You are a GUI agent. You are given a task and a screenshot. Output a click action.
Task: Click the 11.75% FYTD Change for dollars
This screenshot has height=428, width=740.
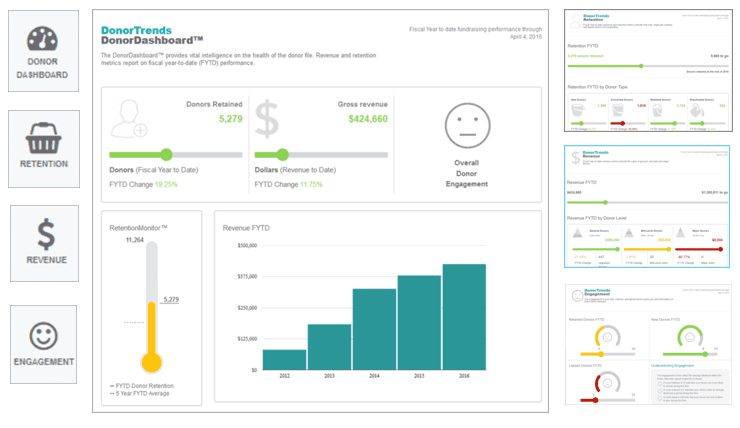point(311,185)
